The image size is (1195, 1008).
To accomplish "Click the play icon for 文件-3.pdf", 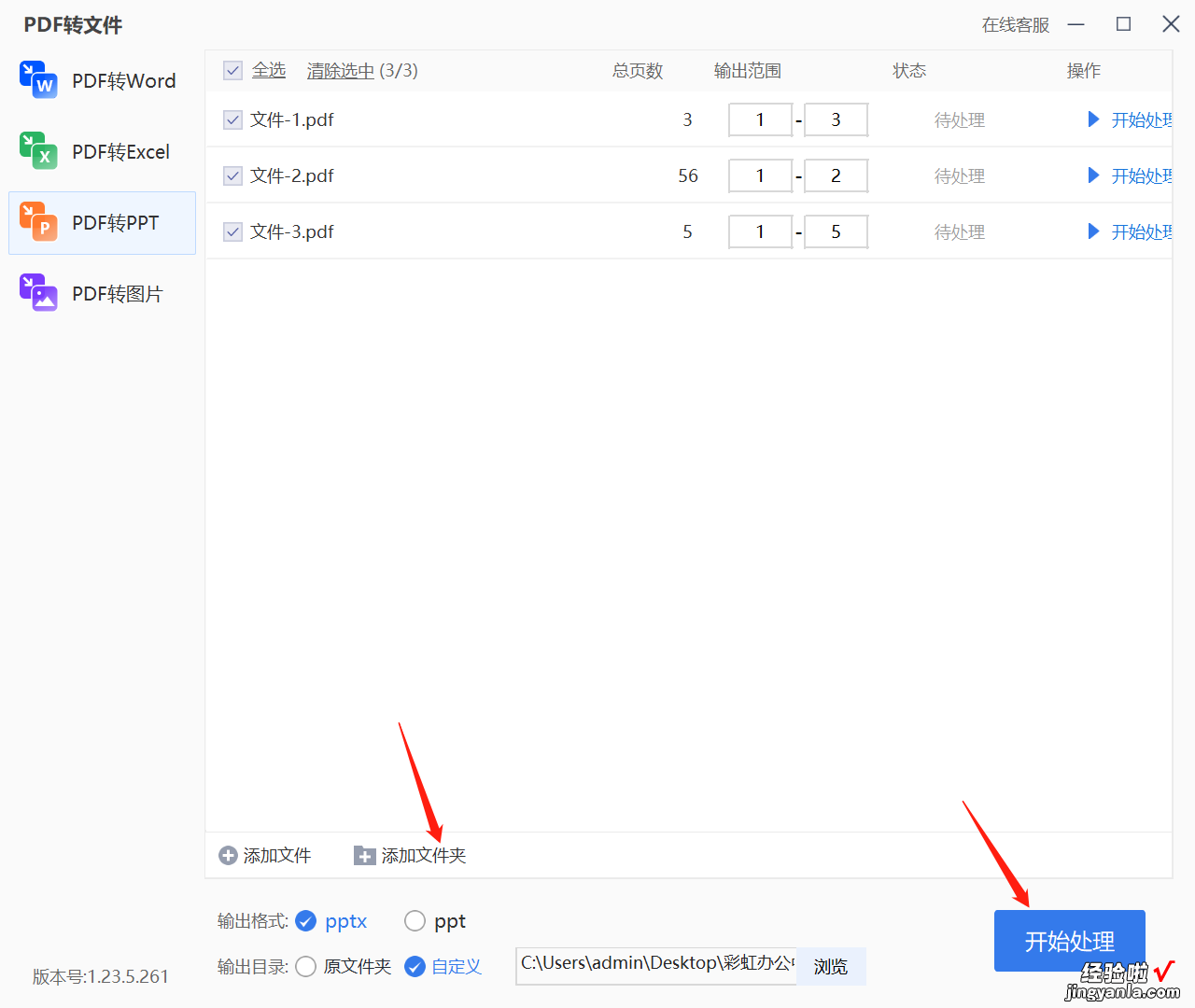I will (1093, 231).
